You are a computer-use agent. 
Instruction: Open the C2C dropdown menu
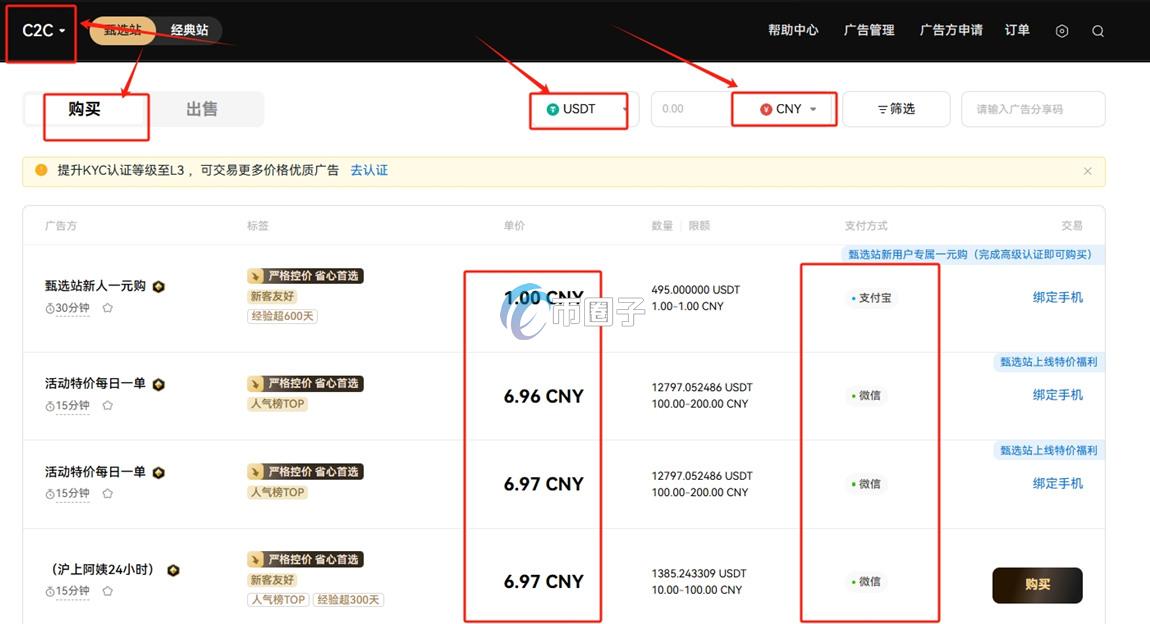[x=40, y=31]
